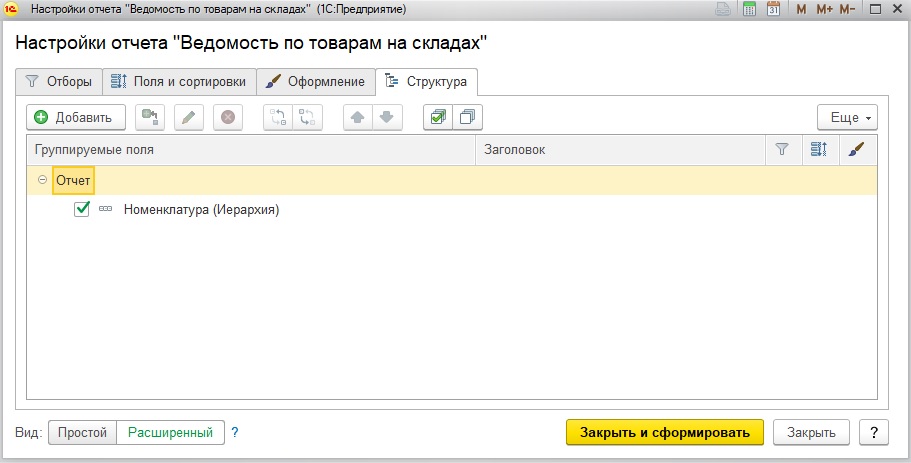Click the Закрыть button
911x463 pixels.
pyautogui.click(x=811, y=433)
